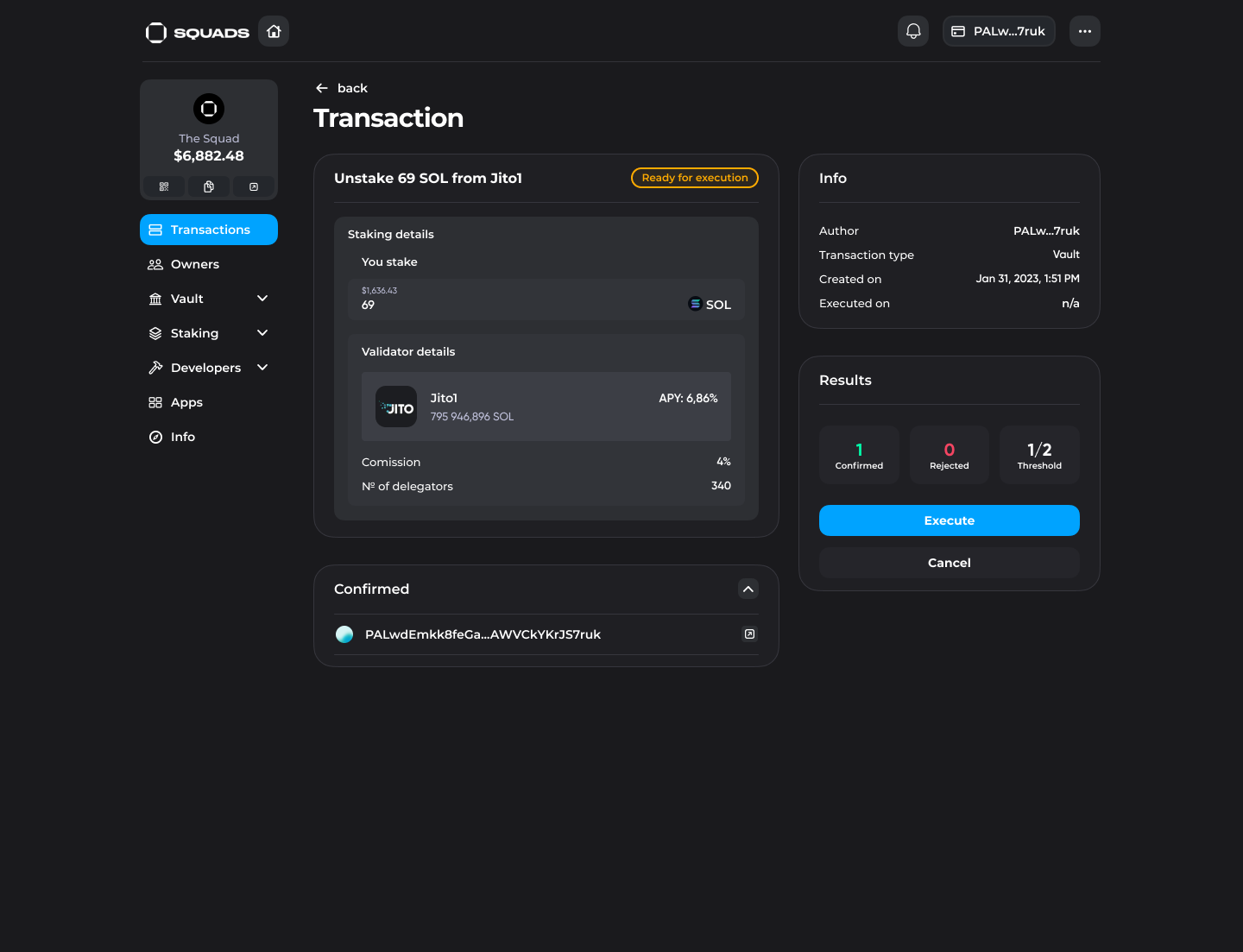Open confirmer address external link icon
This screenshot has width=1243, height=952.
tap(750, 634)
